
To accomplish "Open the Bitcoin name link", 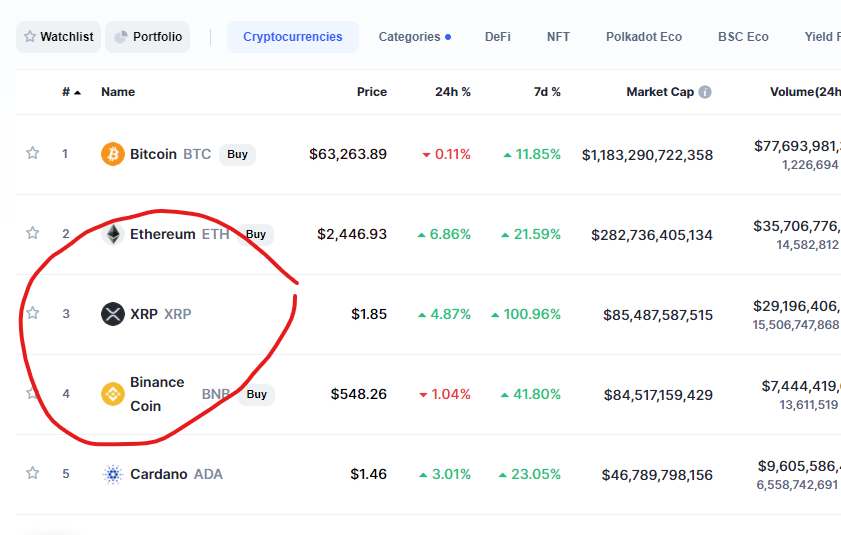I will tap(153, 154).
